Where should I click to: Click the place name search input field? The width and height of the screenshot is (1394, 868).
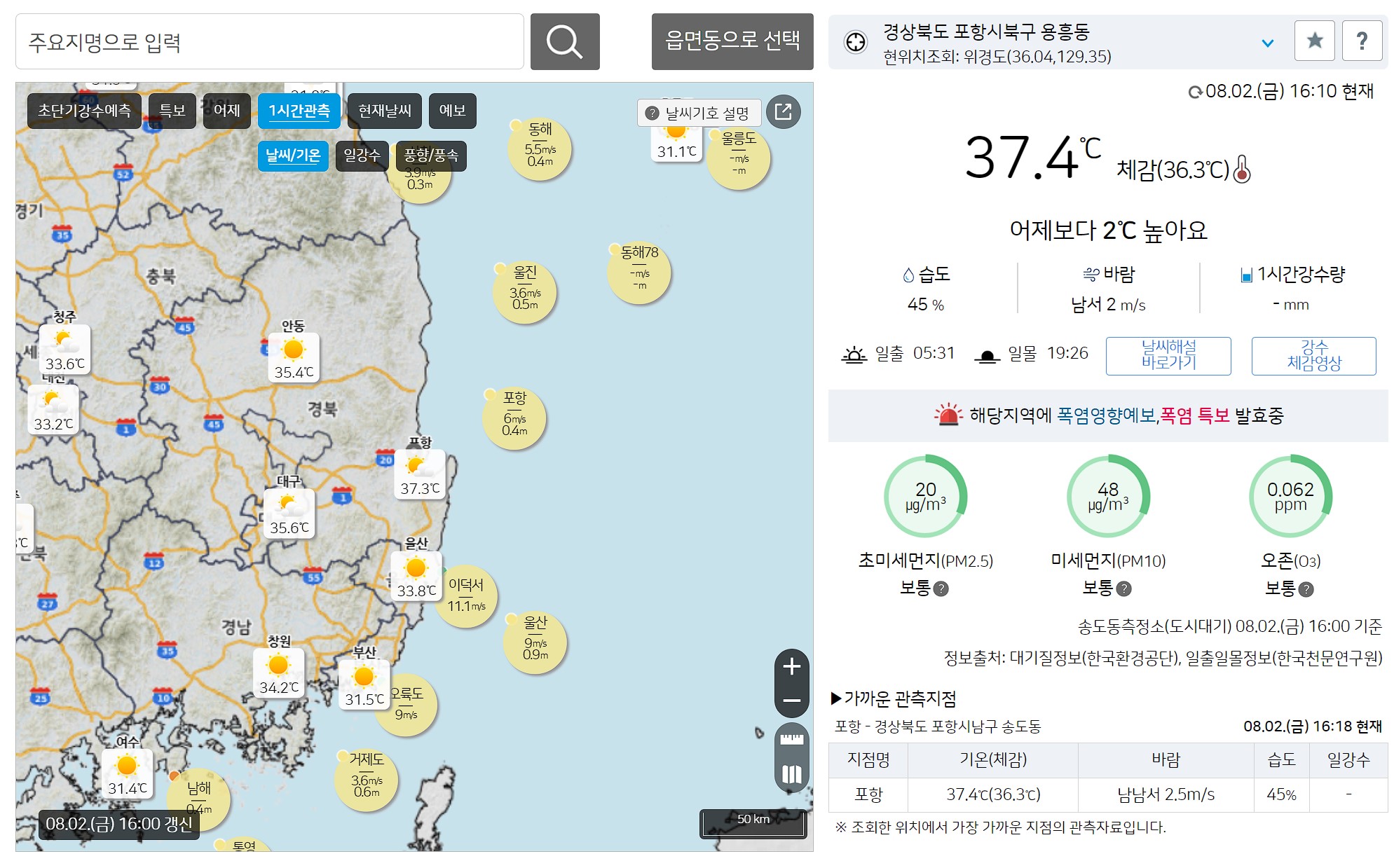tap(269, 42)
